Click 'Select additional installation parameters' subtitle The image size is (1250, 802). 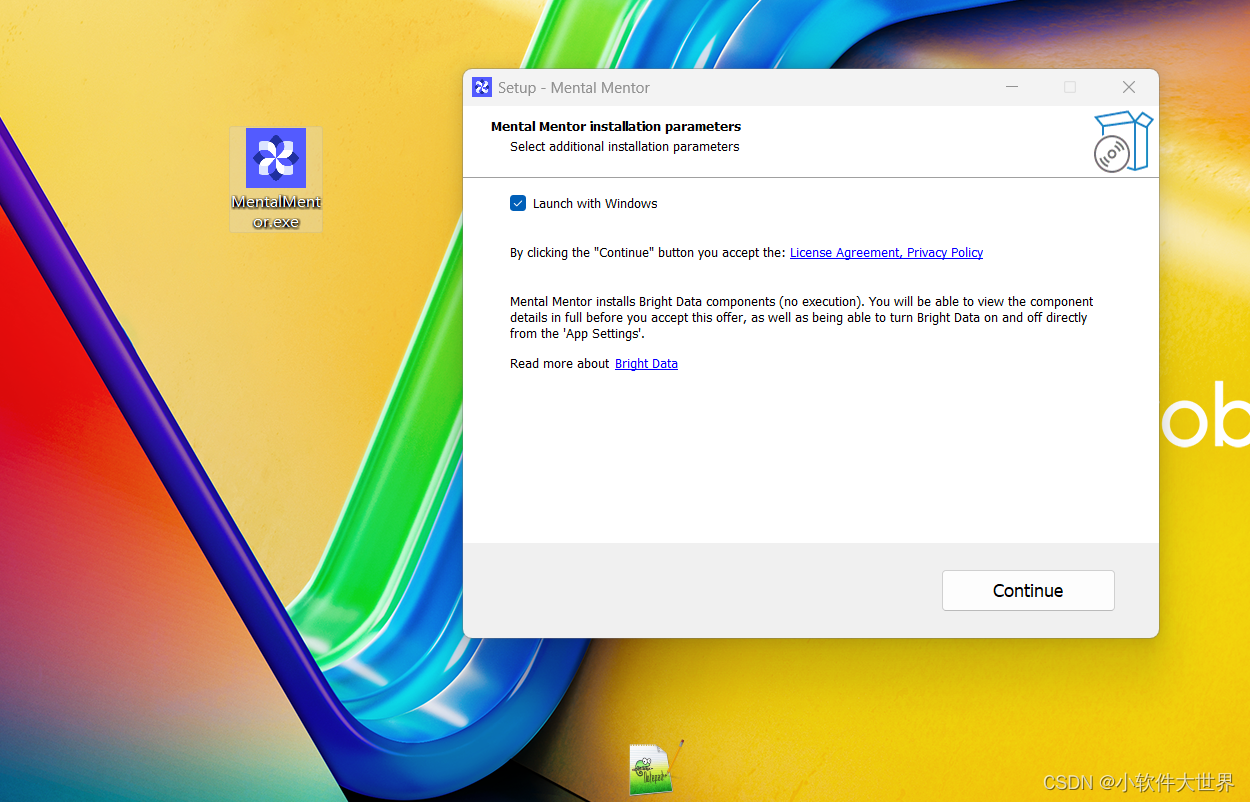pyautogui.click(x=625, y=147)
